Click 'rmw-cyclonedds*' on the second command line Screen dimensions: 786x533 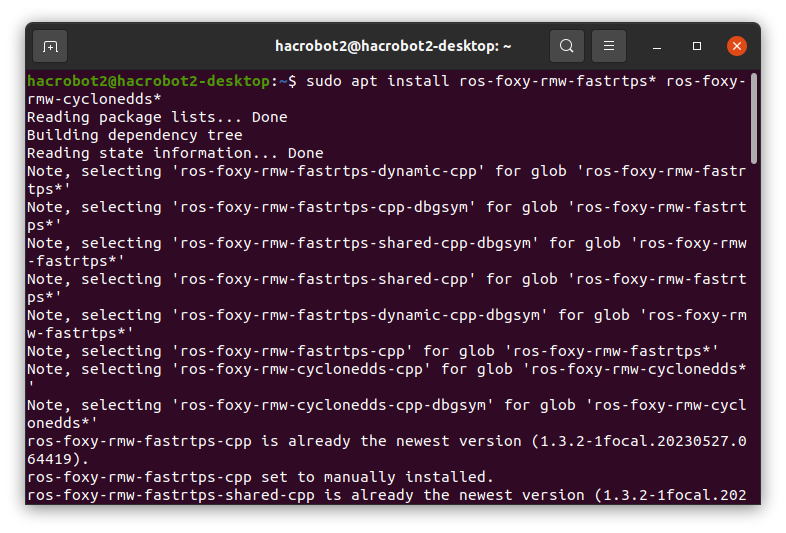click(94, 99)
